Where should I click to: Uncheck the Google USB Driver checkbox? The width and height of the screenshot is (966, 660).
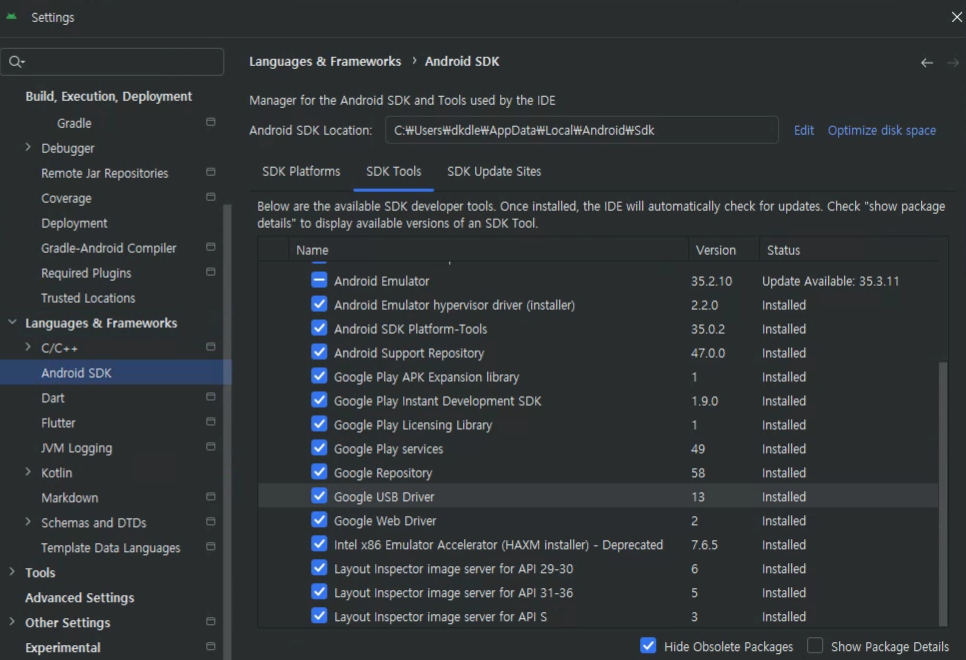click(x=319, y=496)
